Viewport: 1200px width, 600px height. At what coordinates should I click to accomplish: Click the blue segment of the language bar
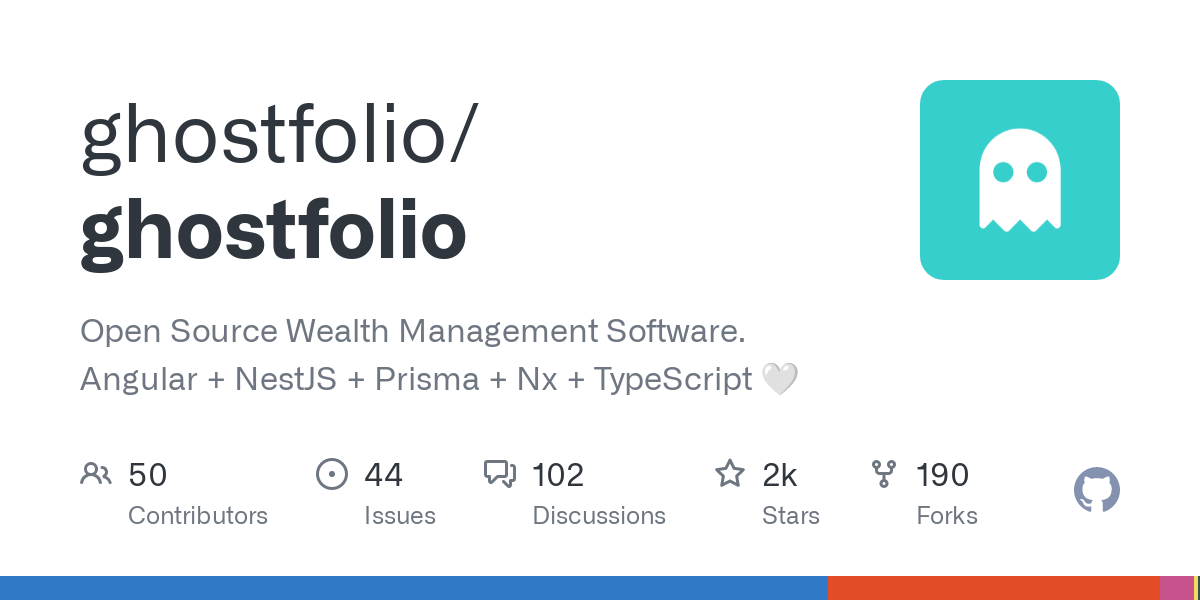[413, 588]
